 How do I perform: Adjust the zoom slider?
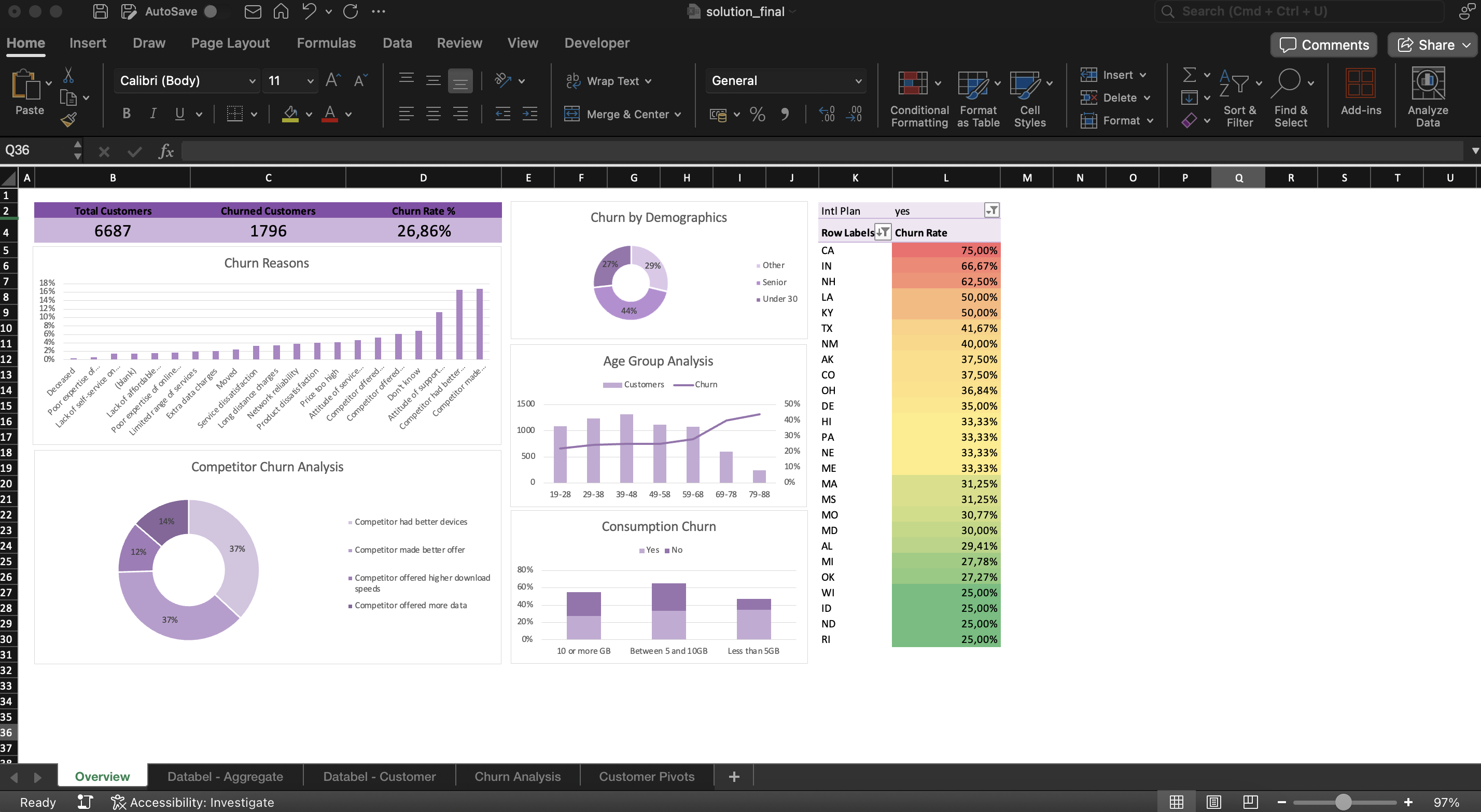pos(1344,801)
